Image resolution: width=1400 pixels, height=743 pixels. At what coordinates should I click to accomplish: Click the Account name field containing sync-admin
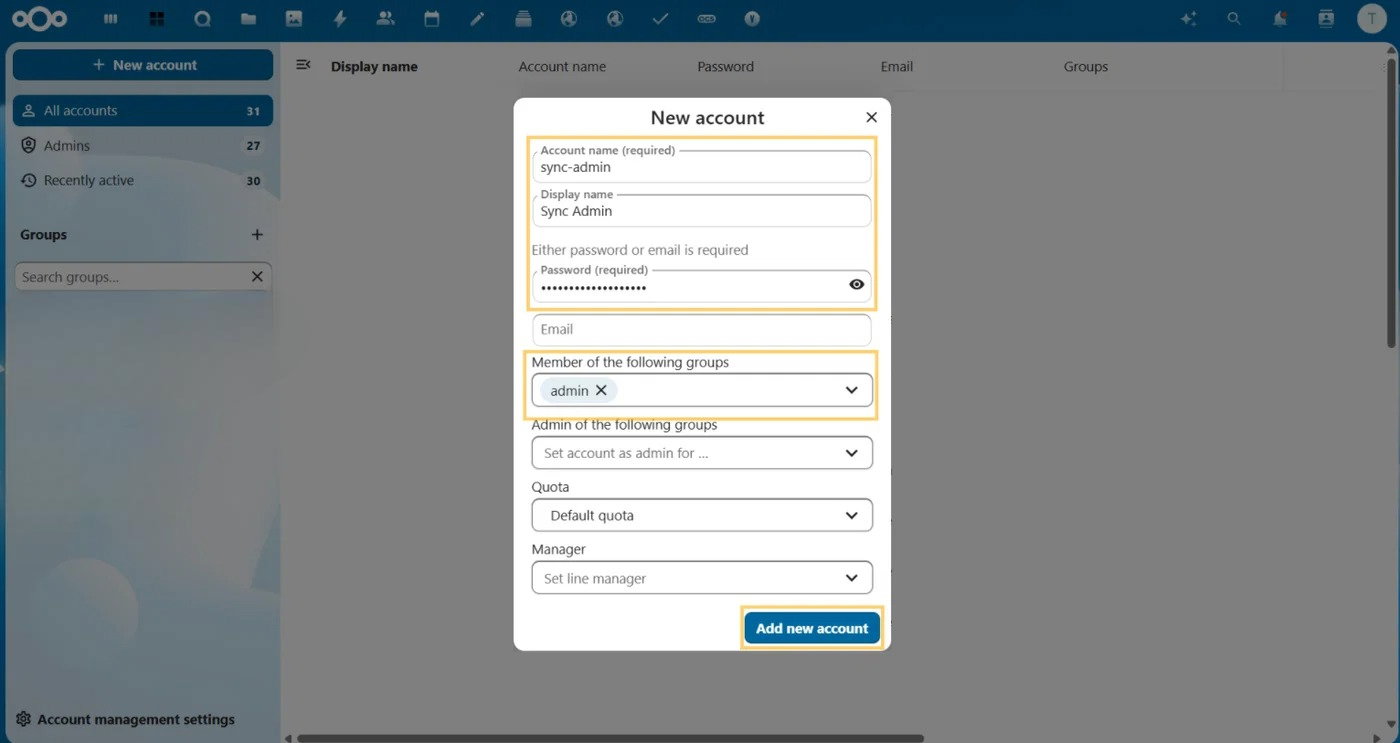point(702,167)
